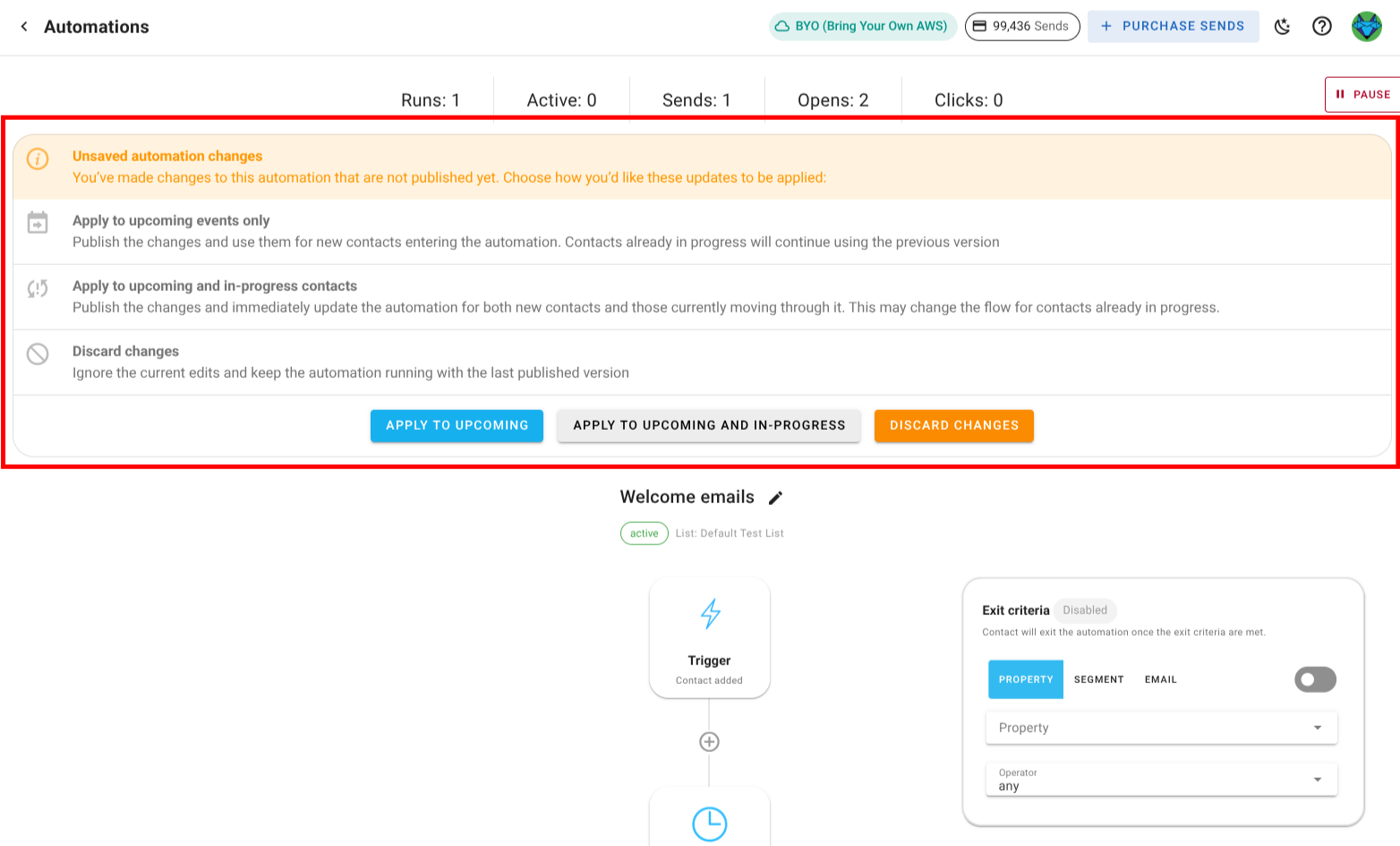
Task: Click the Purchase Sends button
Action: coord(1173,27)
